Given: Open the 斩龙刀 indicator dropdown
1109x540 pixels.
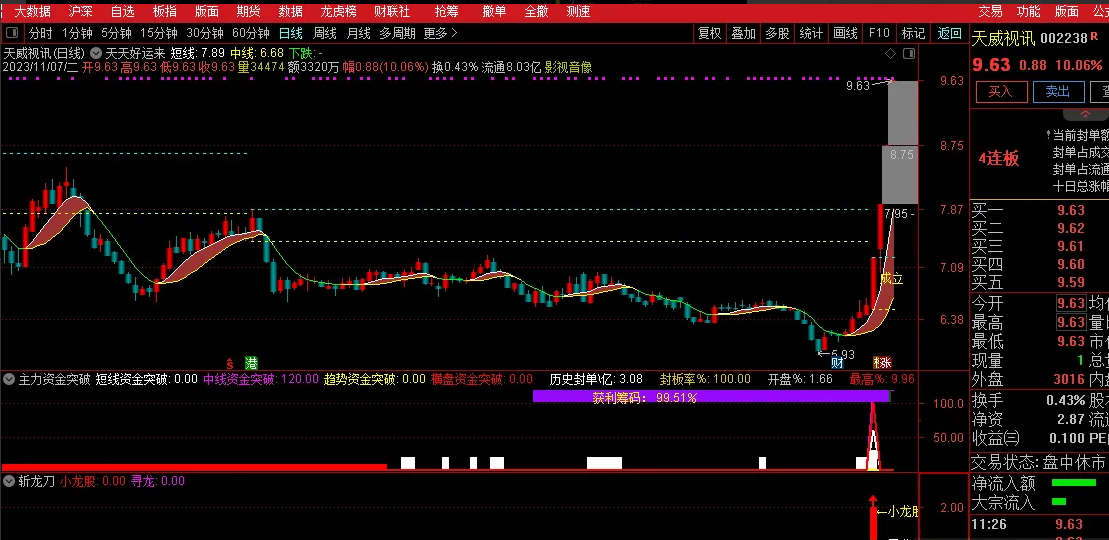Looking at the screenshot, I should point(9,481).
